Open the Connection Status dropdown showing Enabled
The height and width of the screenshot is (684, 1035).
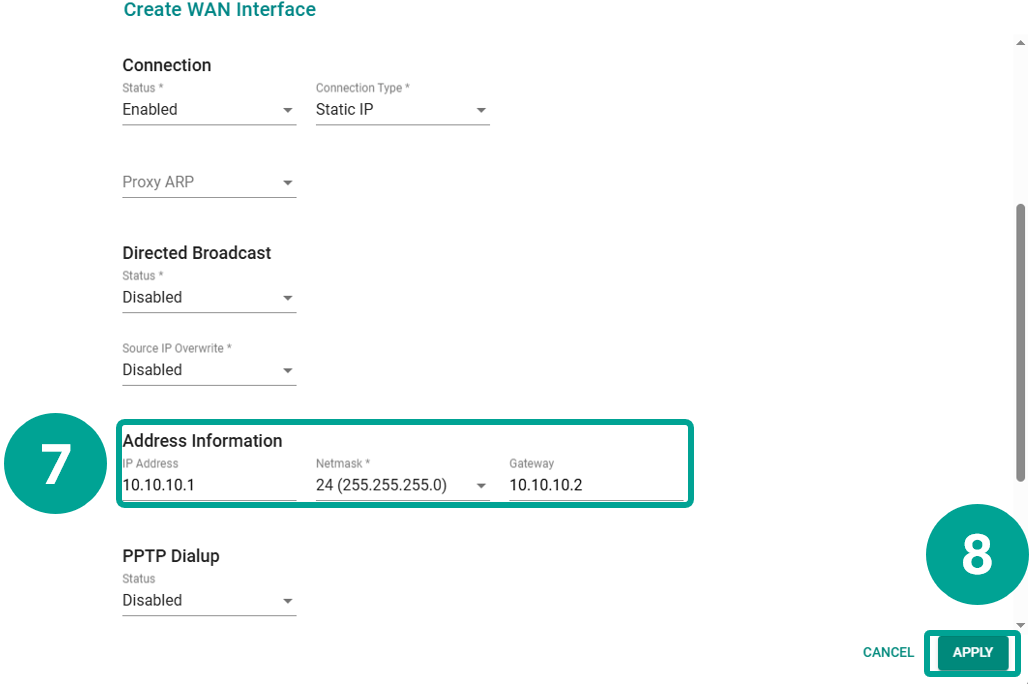click(x=208, y=110)
